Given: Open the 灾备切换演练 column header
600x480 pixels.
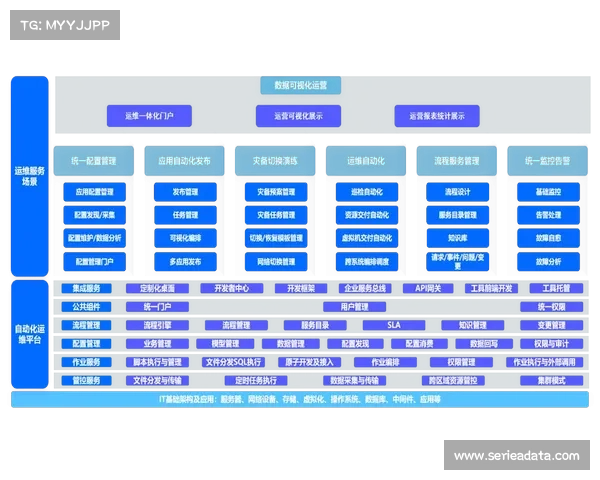Looking at the screenshot, I should coord(274,160).
